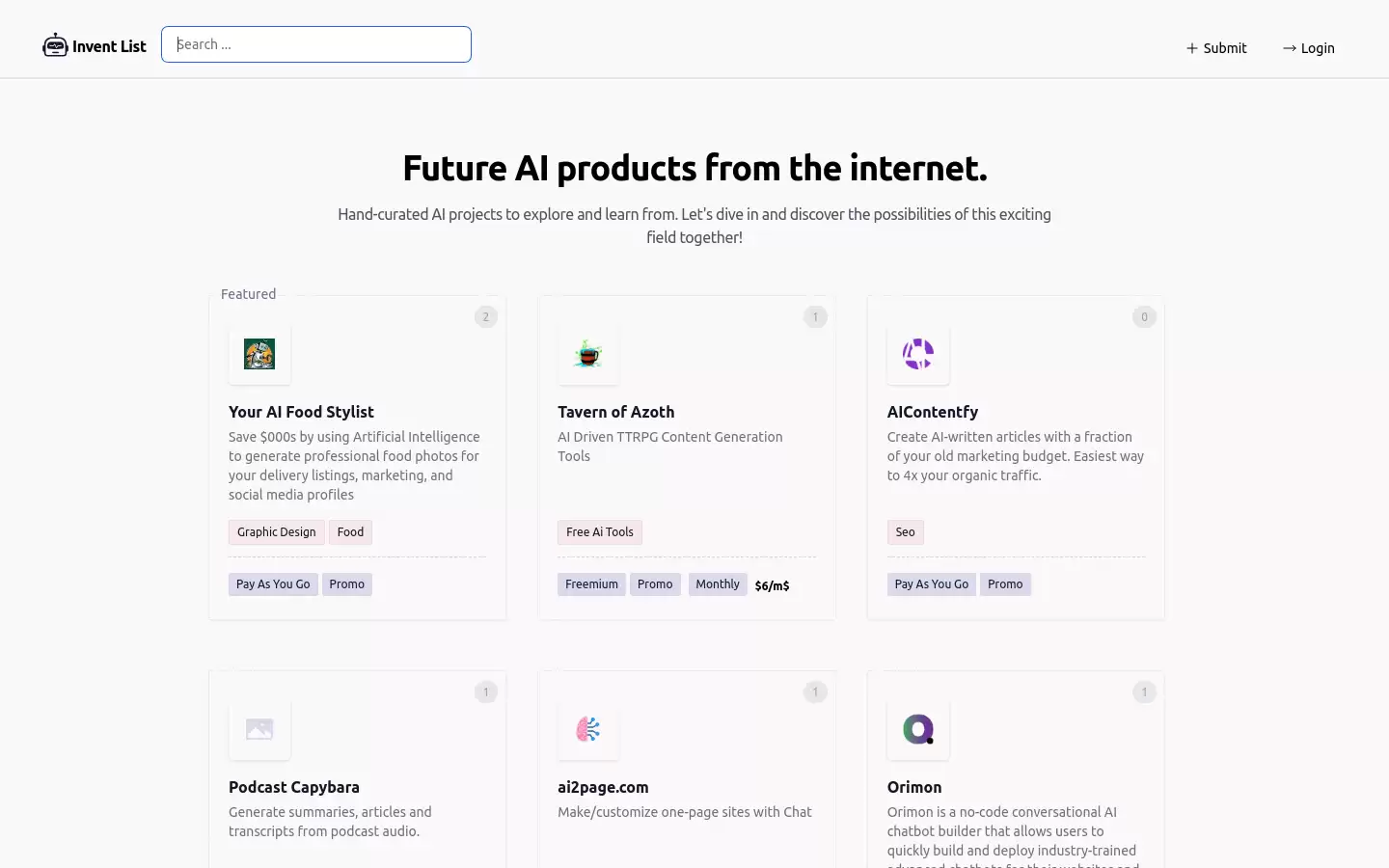This screenshot has width=1389, height=868.
Task: Open the ai2page.com brain icon
Action: (588, 729)
